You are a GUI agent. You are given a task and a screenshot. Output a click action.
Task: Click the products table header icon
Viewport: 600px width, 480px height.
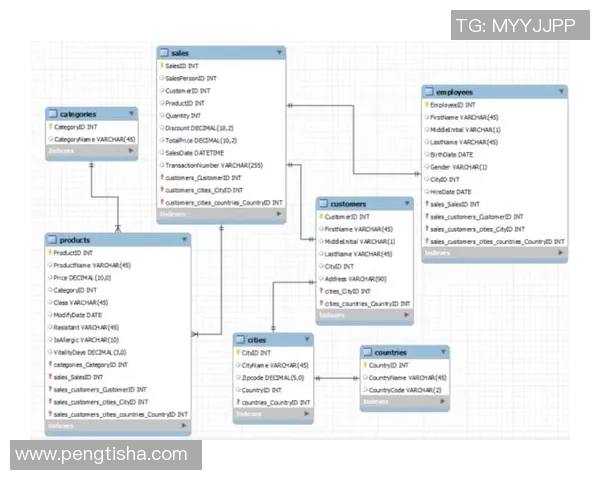53,240
